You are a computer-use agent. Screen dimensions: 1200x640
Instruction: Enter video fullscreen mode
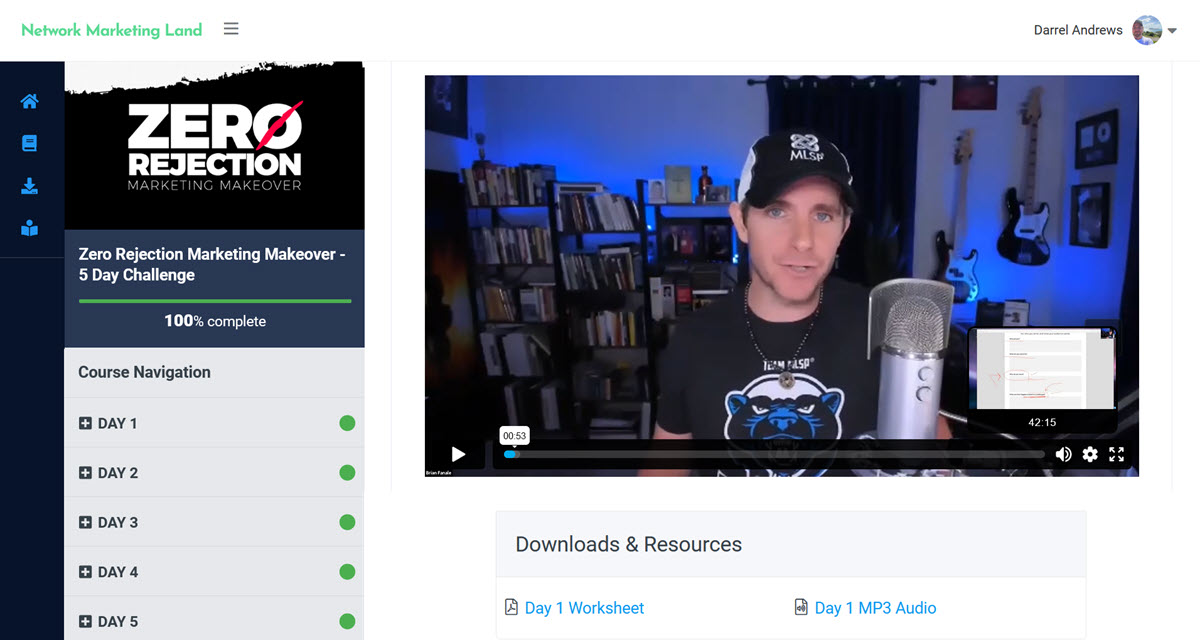[x=1117, y=454]
